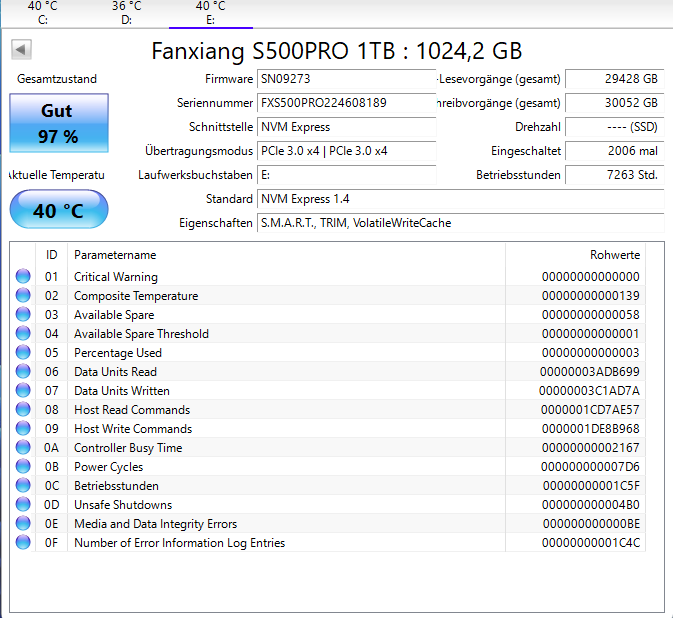Image resolution: width=673 pixels, height=618 pixels.
Task: Click the Gut 97 % health status button
Action: click(x=59, y=123)
